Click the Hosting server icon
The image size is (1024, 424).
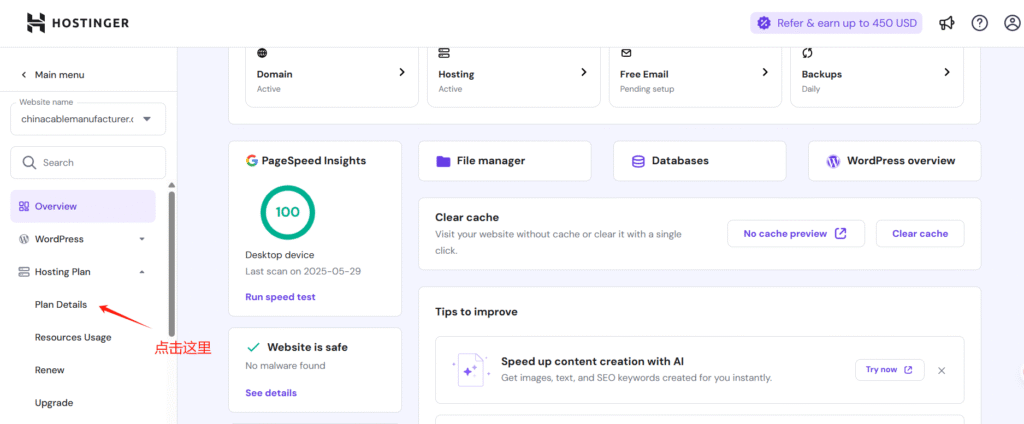[x=444, y=53]
